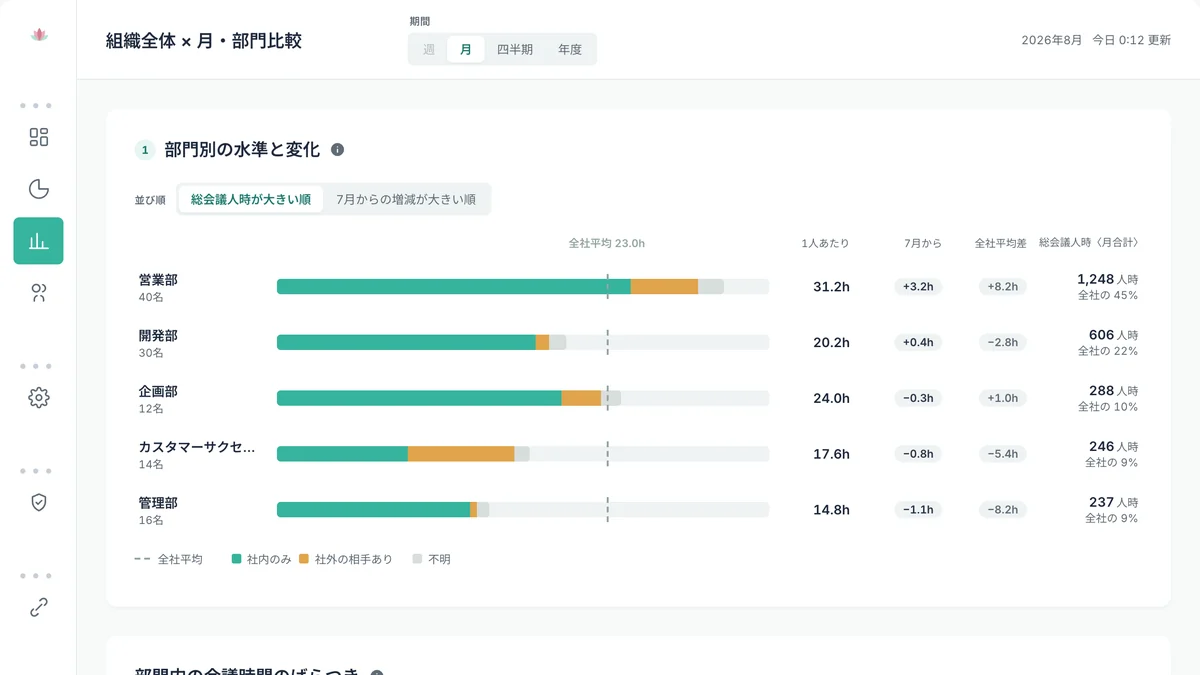Click the 1,248 人時 total

click(x=1107, y=279)
